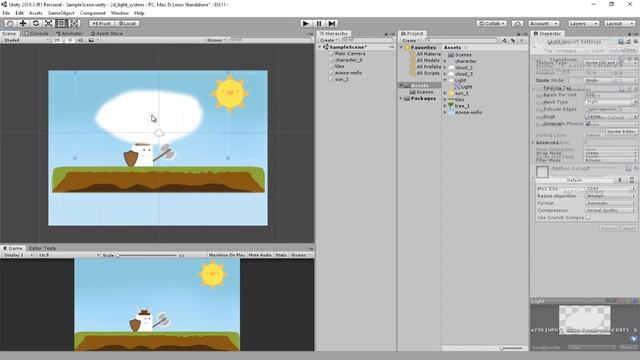Open Shaded draw mode dropdown
Viewport: 640px width, 360px height.
(25, 40)
